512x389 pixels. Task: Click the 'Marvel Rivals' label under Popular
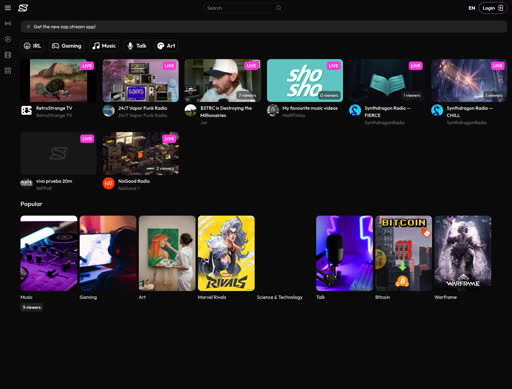[x=212, y=297]
